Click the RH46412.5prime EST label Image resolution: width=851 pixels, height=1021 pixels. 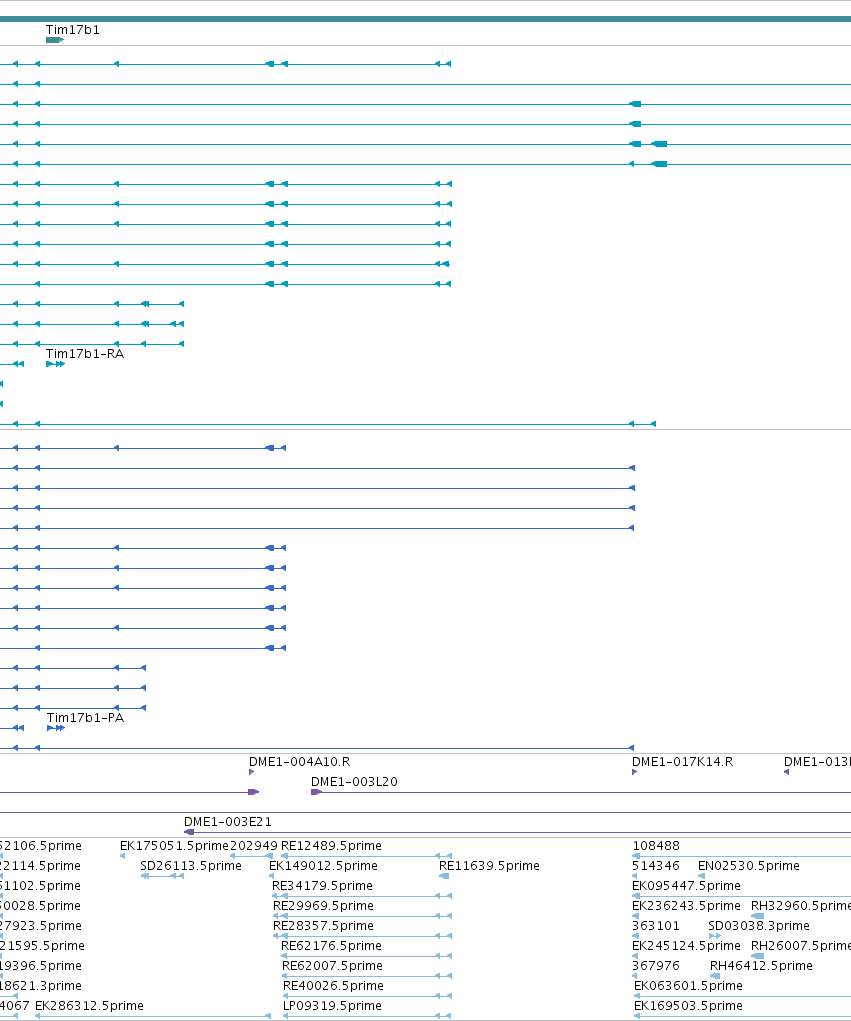click(x=761, y=966)
